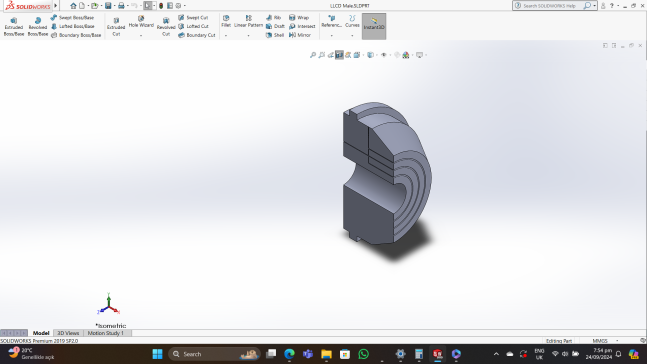Toggle the Section View icon
The height and width of the screenshot is (364, 647).
(x=339, y=55)
